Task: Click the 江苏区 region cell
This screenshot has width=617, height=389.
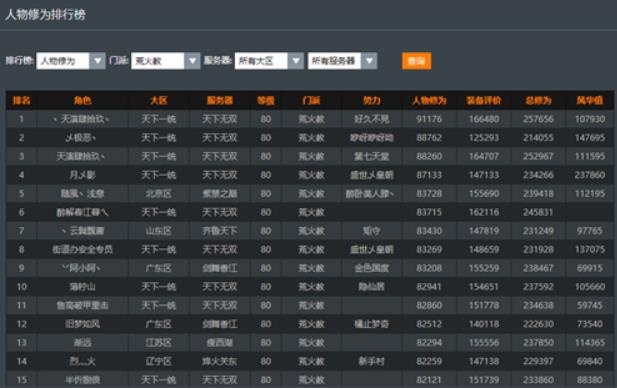Action: pyautogui.click(x=159, y=343)
